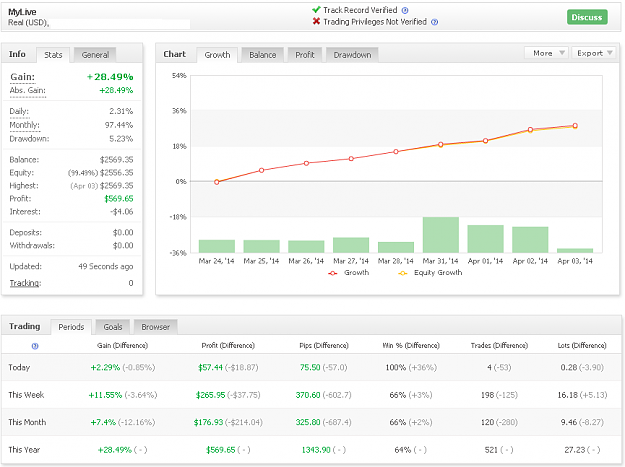Click the Daily label

pos(19,111)
